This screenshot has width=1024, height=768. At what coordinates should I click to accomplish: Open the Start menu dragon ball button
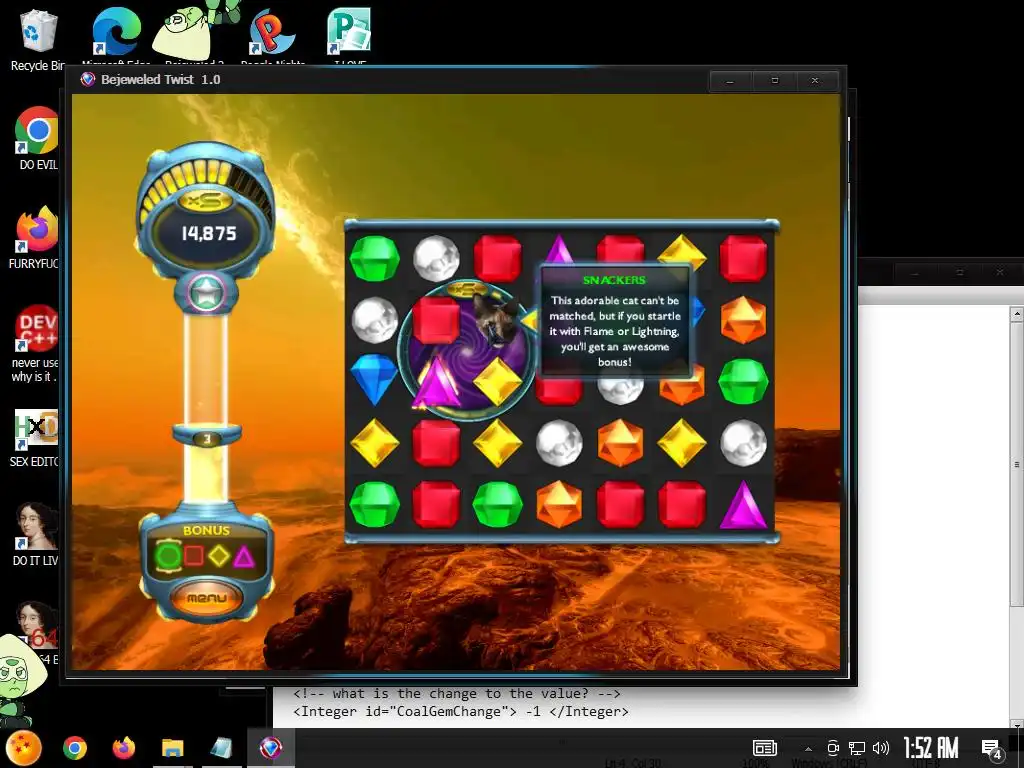coord(24,748)
